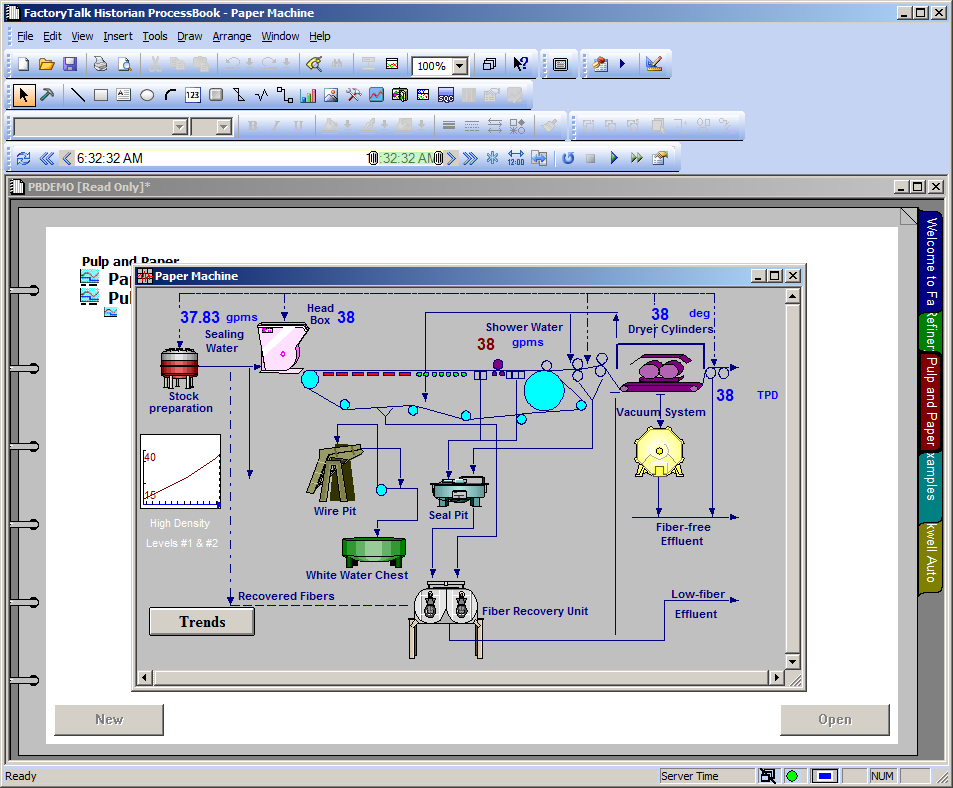
Task: Select the Connector tool
Action: (x=284, y=95)
